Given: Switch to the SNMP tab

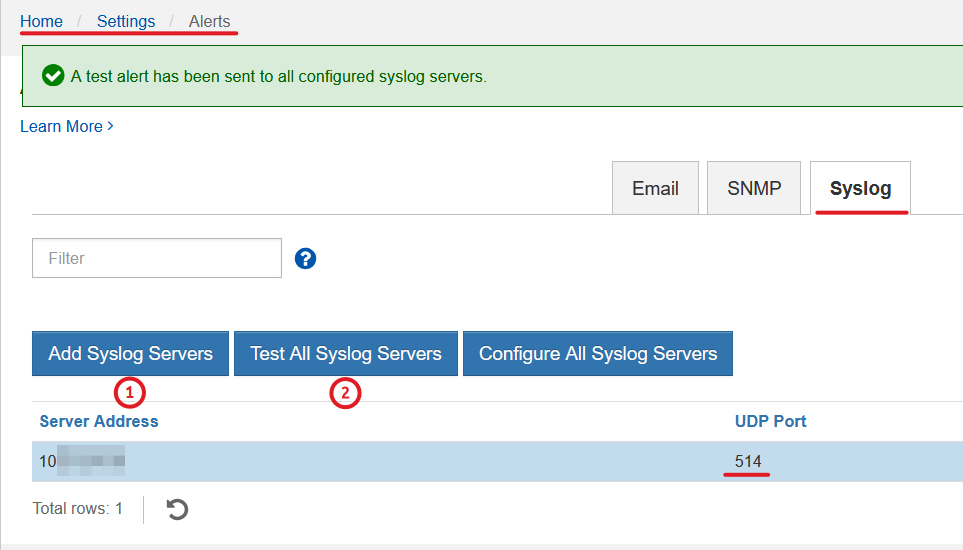Looking at the screenshot, I should [754, 188].
